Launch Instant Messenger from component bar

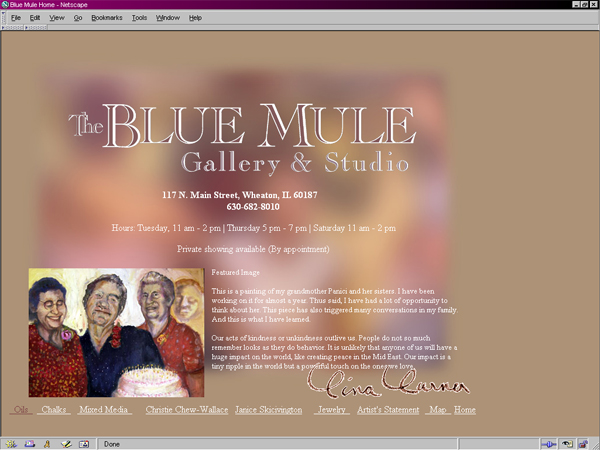pyautogui.click(x=47, y=444)
